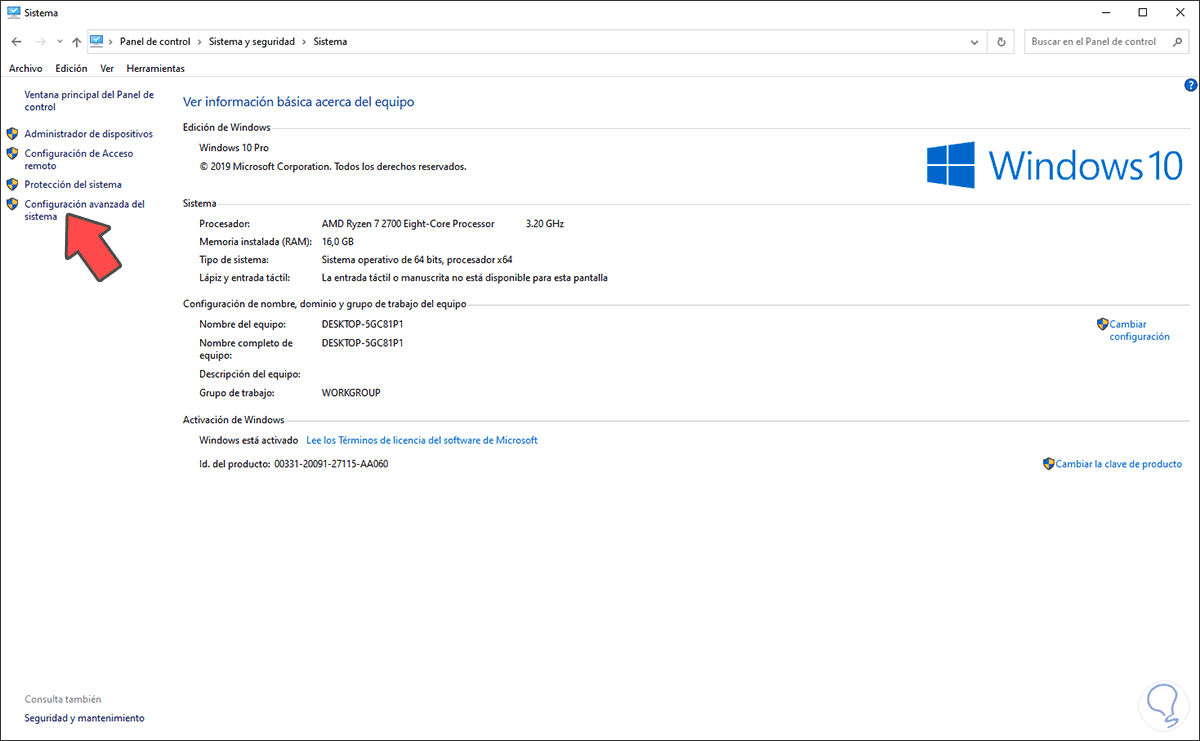This screenshot has width=1200, height=741.
Task: Open the Herramientas menu
Action: pos(155,68)
